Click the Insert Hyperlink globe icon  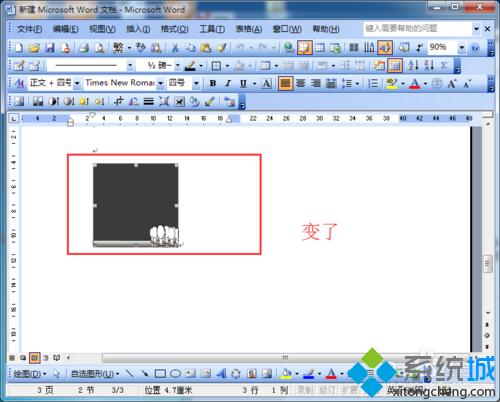coord(289,48)
